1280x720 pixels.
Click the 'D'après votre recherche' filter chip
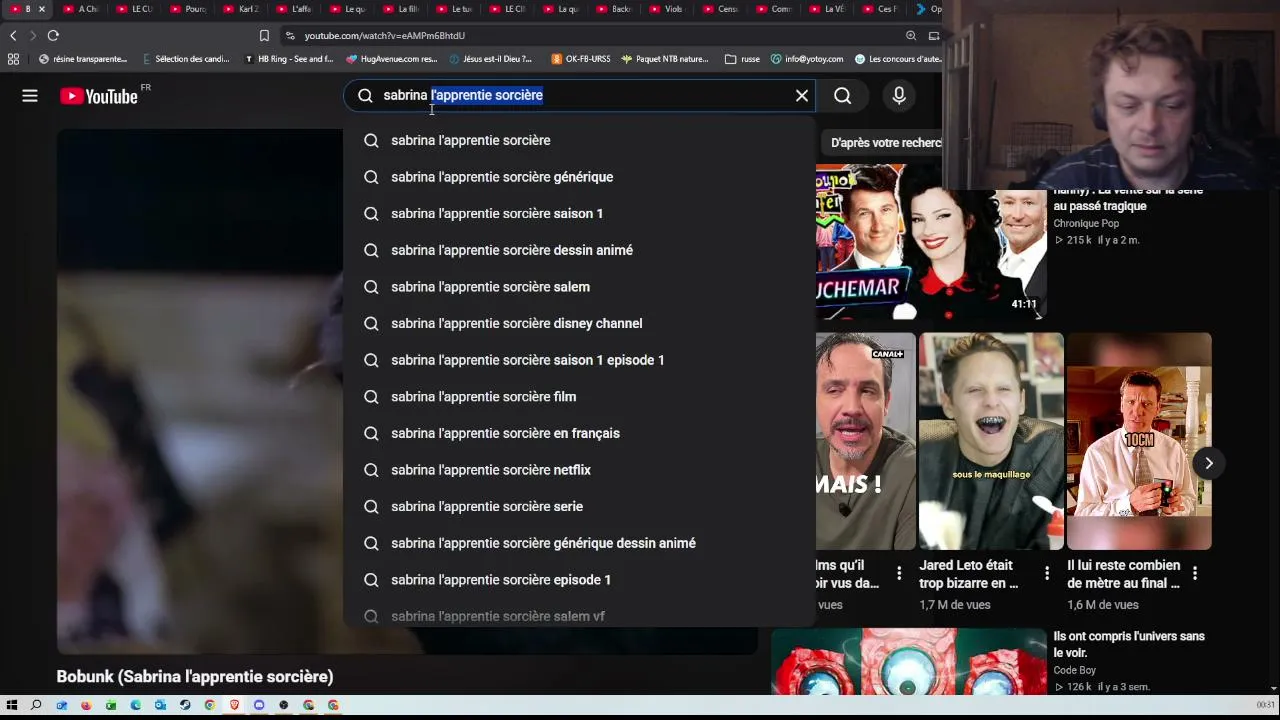tap(884, 143)
